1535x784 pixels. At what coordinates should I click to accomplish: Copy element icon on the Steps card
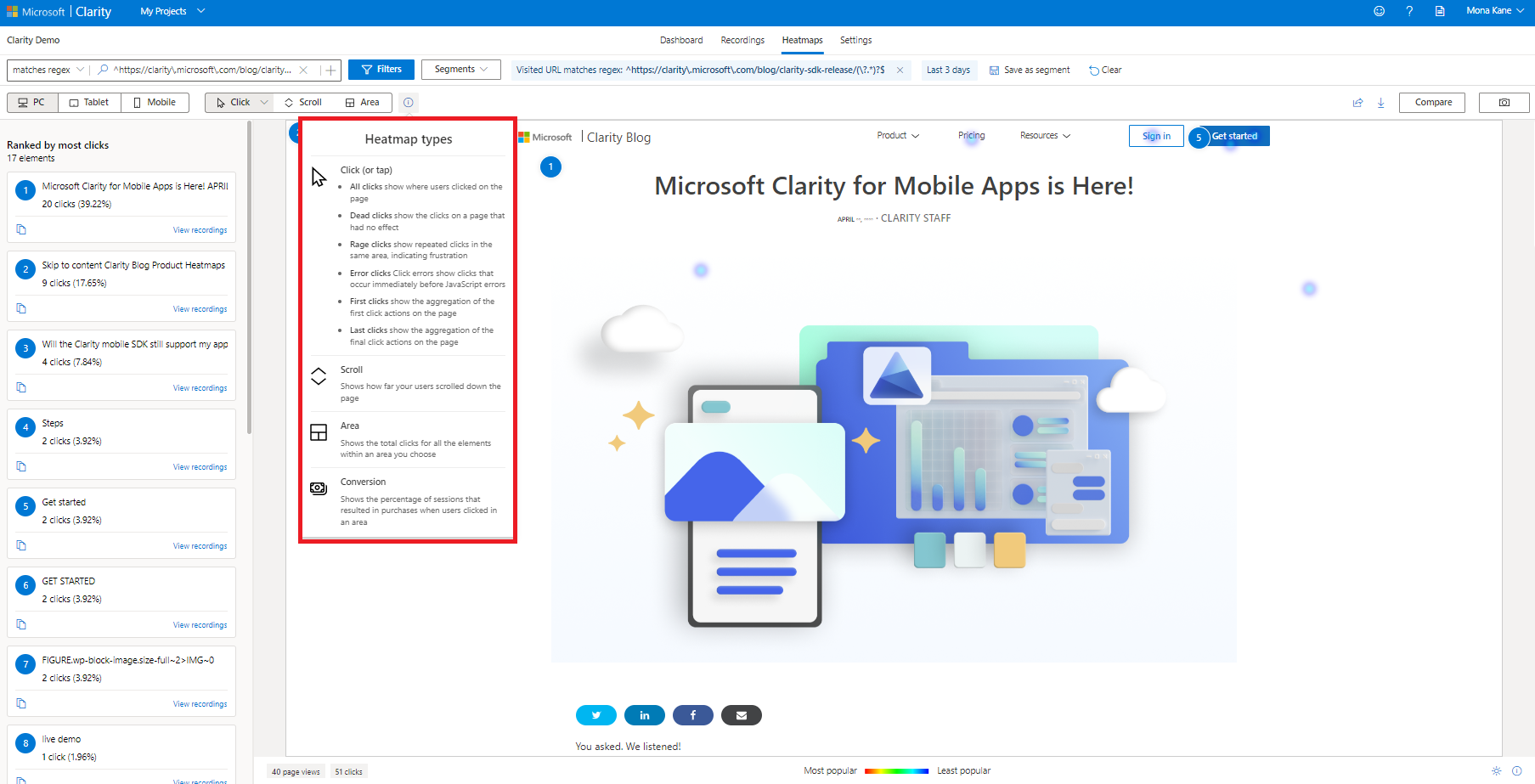(21, 466)
